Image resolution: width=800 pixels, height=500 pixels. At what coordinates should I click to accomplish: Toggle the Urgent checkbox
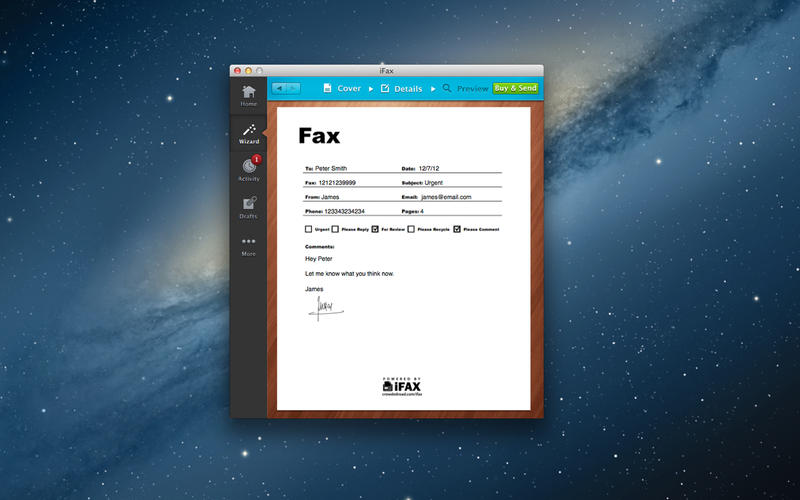click(x=308, y=229)
